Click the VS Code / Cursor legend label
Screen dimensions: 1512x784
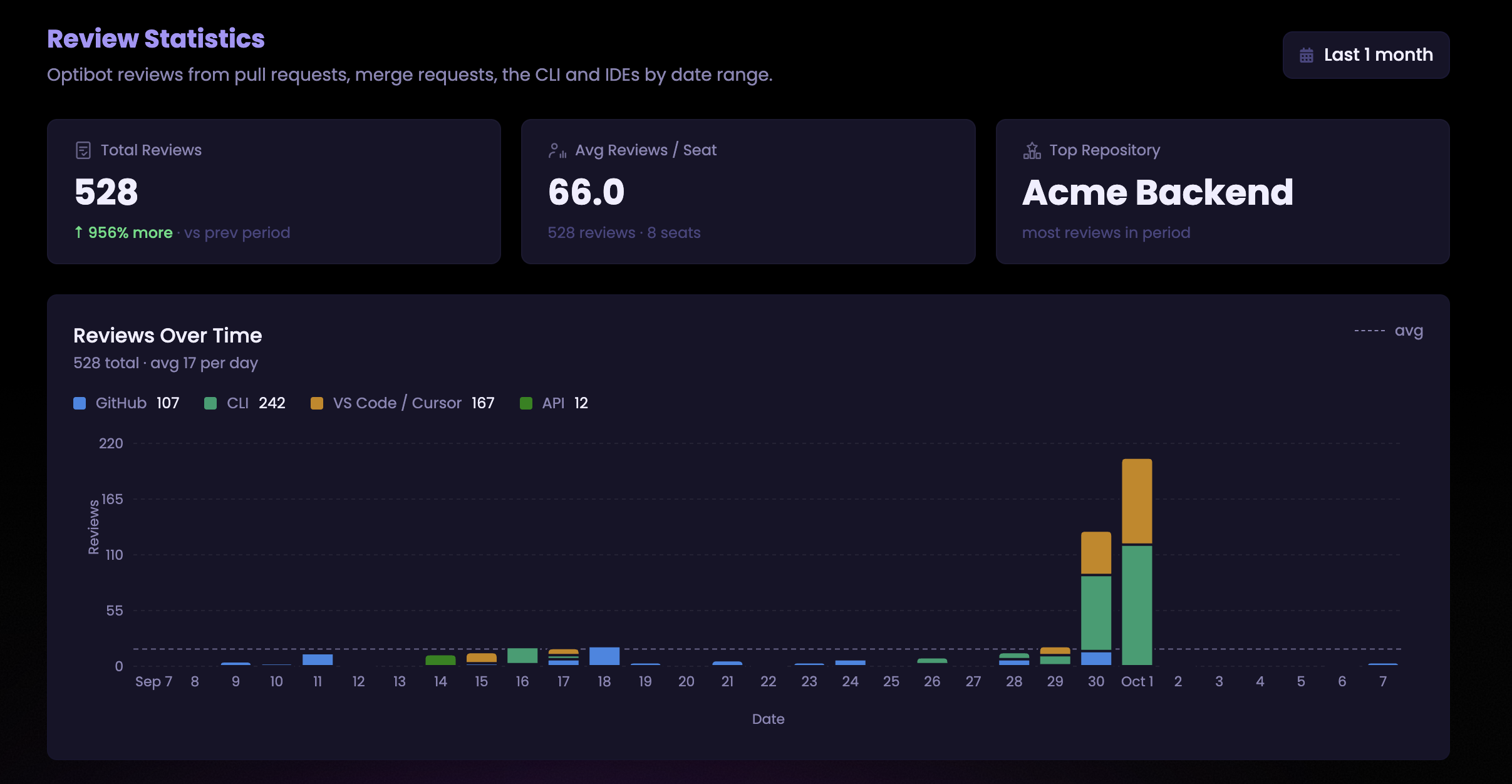click(397, 403)
